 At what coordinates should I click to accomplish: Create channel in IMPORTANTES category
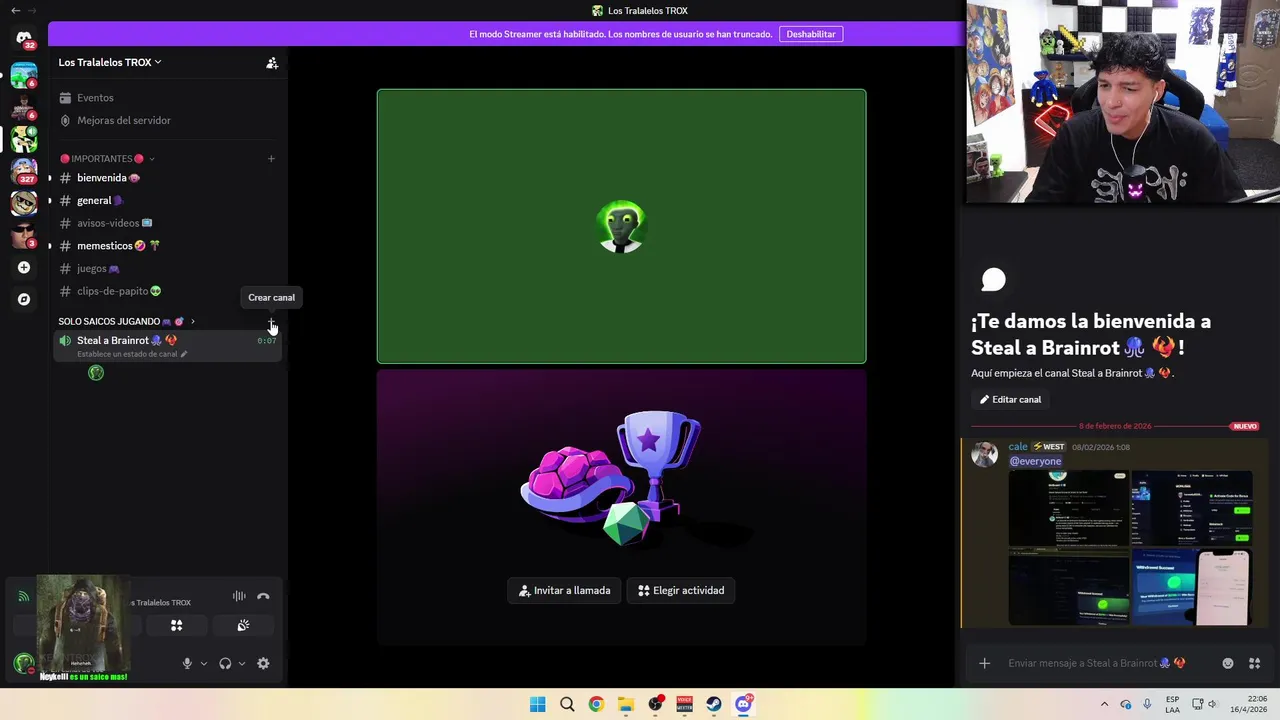pos(271,158)
